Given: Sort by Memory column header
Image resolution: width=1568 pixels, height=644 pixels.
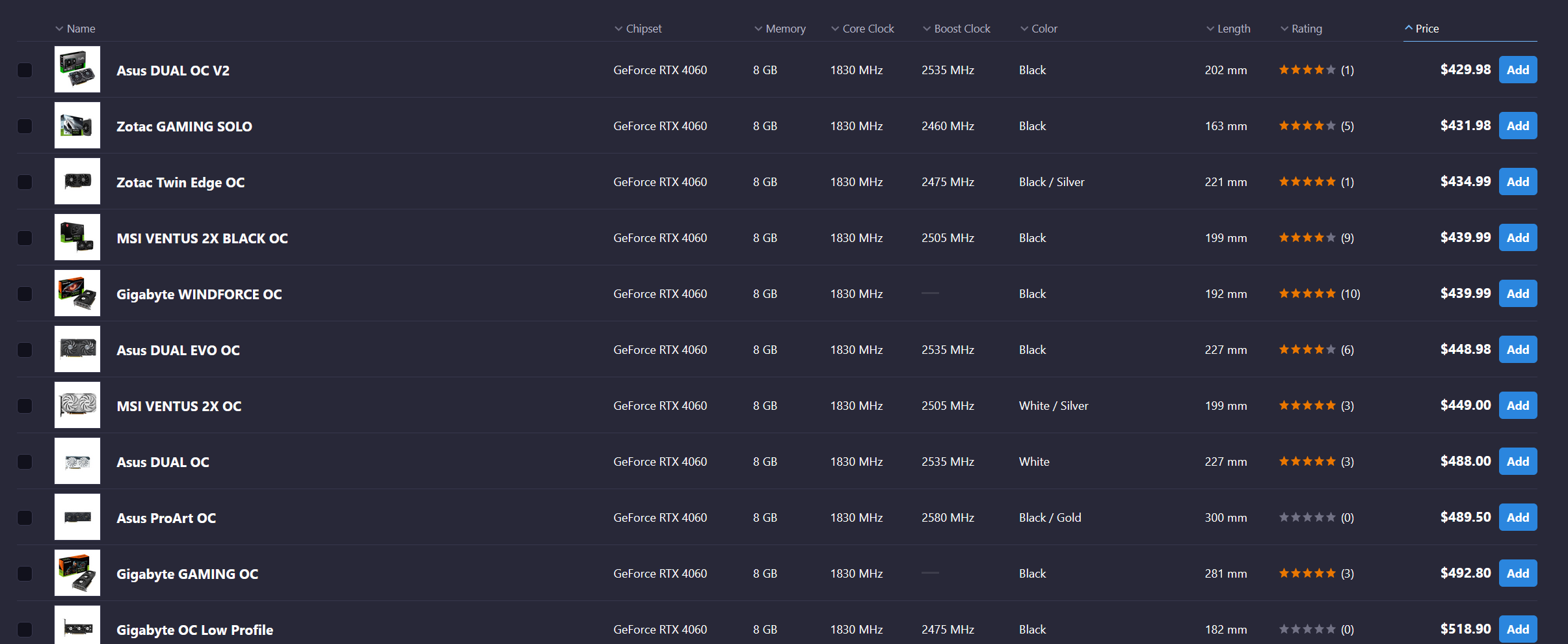Looking at the screenshot, I should point(780,29).
